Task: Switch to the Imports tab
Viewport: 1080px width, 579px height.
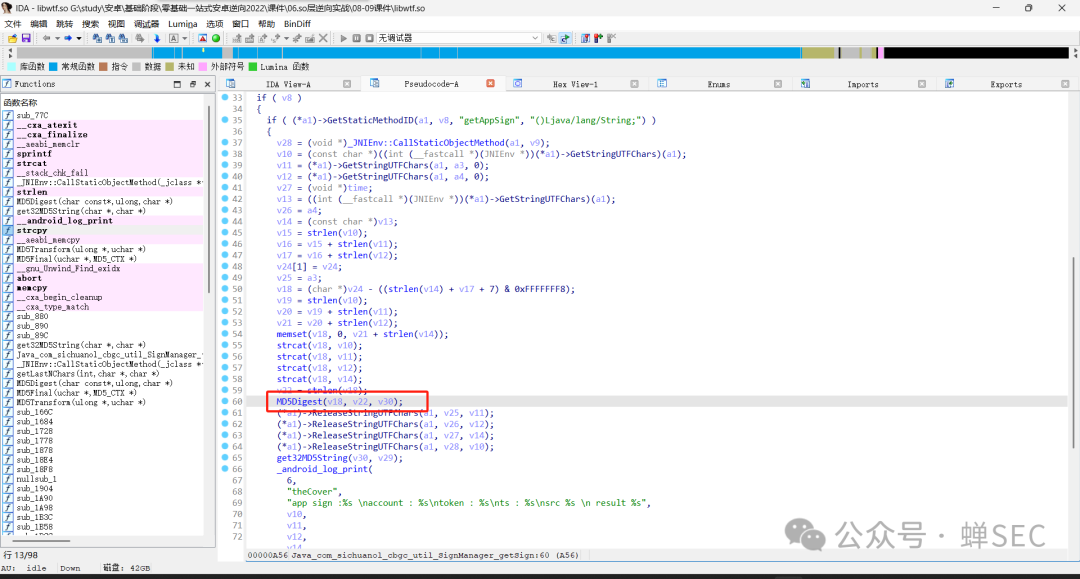Action: pyautogui.click(x=862, y=84)
